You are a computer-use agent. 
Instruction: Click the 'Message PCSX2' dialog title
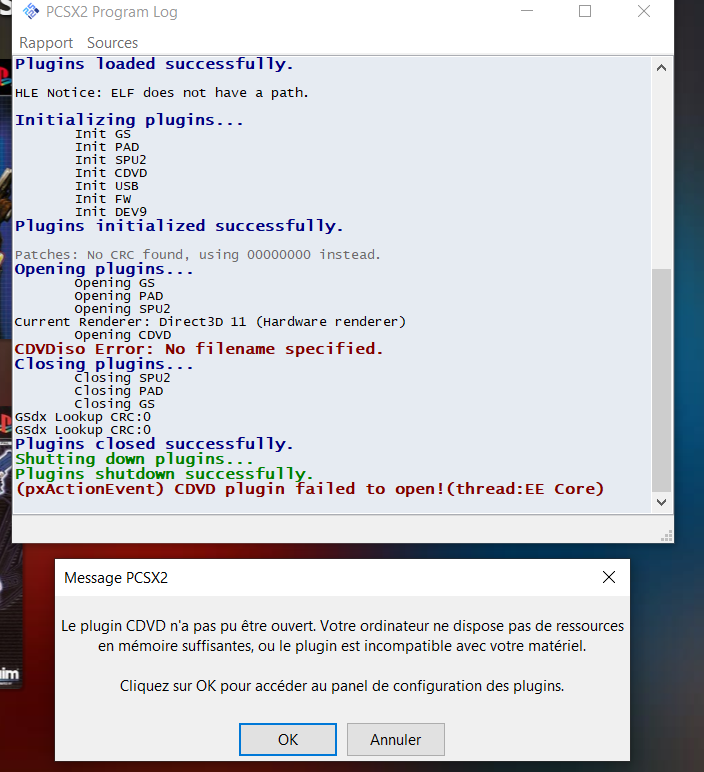tap(116, 578)
